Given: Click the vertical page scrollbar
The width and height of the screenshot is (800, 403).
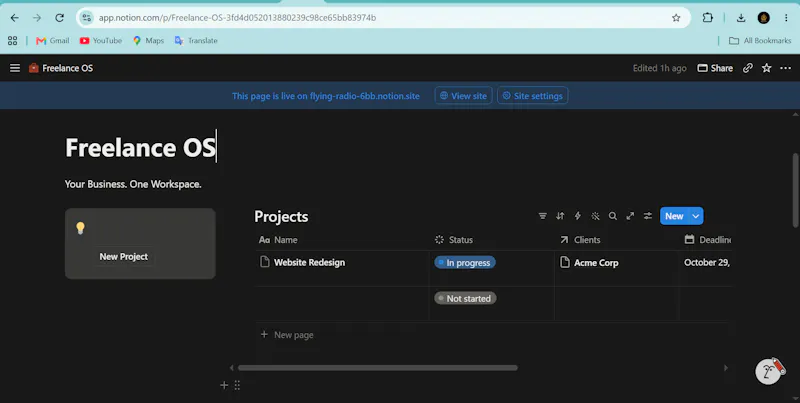Looking at the screenshot, I should click(x=795, y=190).
